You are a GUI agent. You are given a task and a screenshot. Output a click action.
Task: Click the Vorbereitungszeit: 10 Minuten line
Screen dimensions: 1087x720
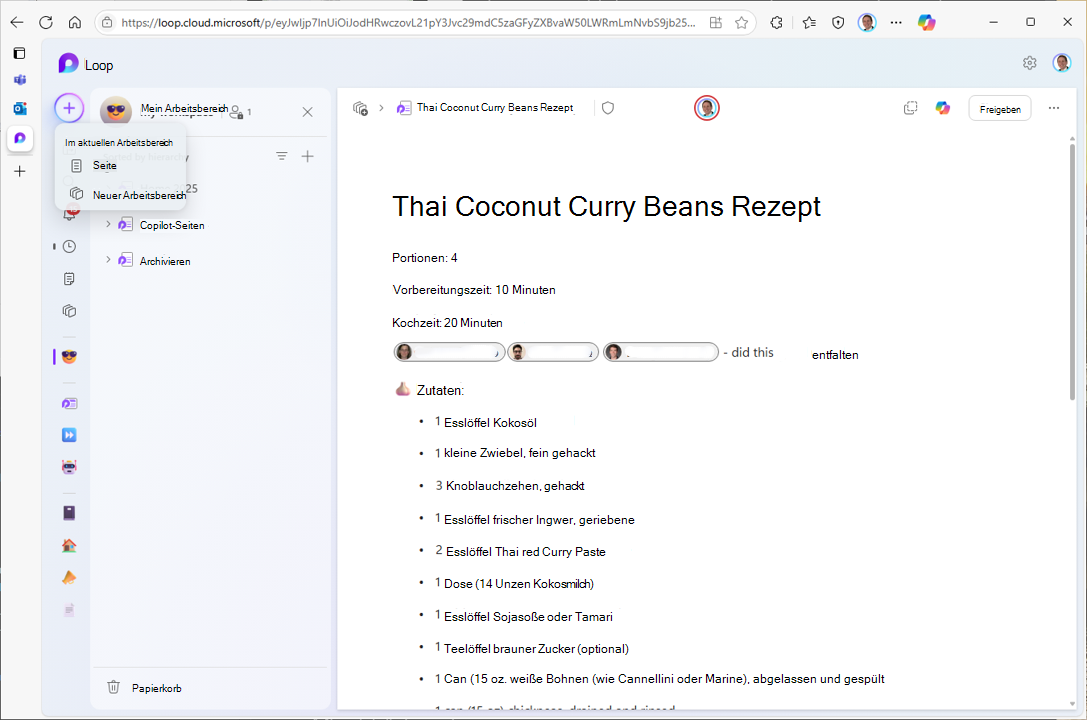click(x=473, y=290)
